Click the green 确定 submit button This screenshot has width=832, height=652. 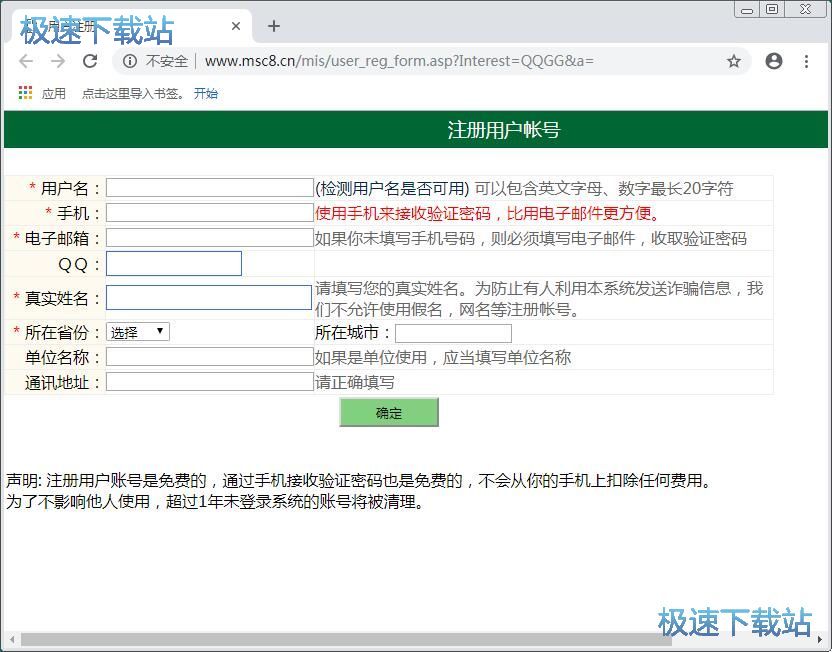[389, 412]
